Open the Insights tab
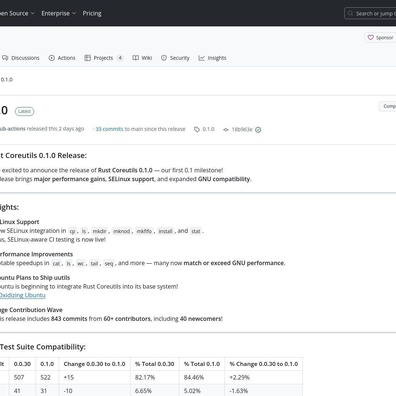 click(212, 58)
